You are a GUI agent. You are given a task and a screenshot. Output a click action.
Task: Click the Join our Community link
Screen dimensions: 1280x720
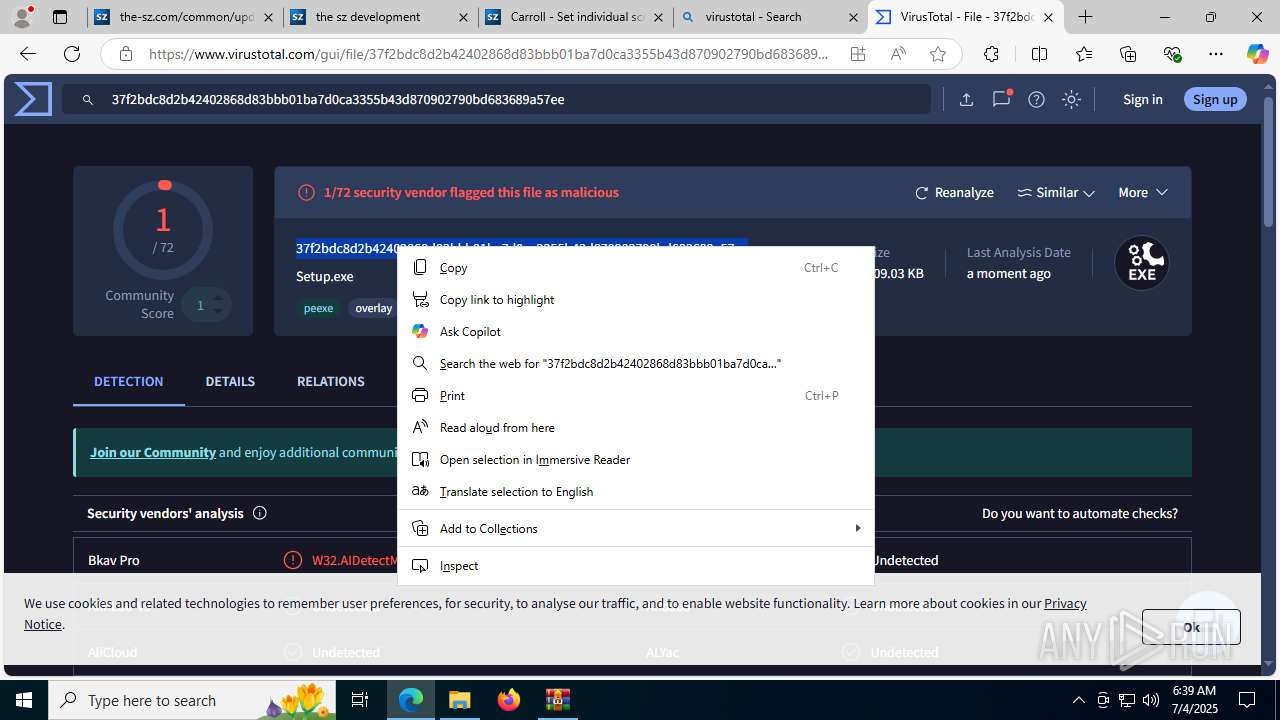[x=153, y=452]
